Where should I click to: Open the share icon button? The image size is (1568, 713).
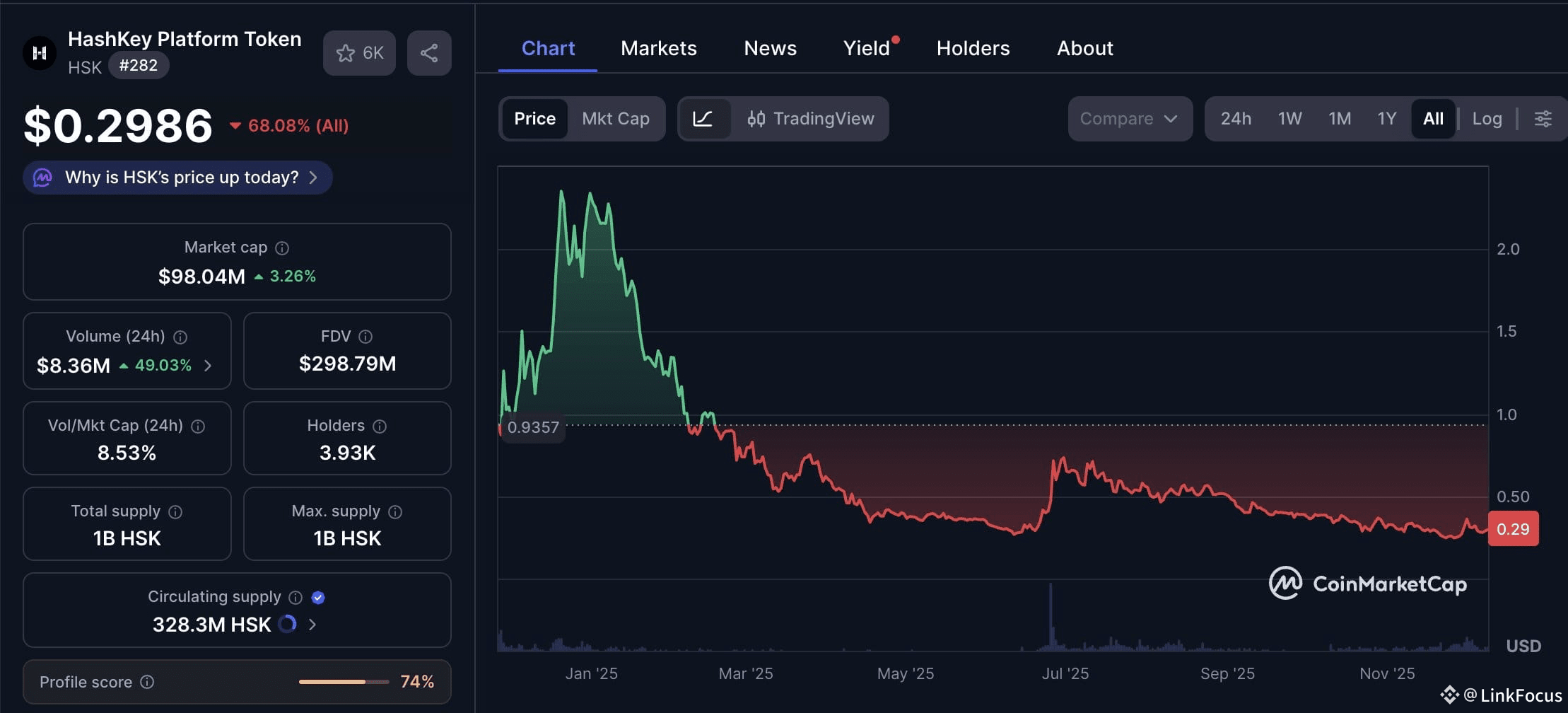click(x=429, y=53)
